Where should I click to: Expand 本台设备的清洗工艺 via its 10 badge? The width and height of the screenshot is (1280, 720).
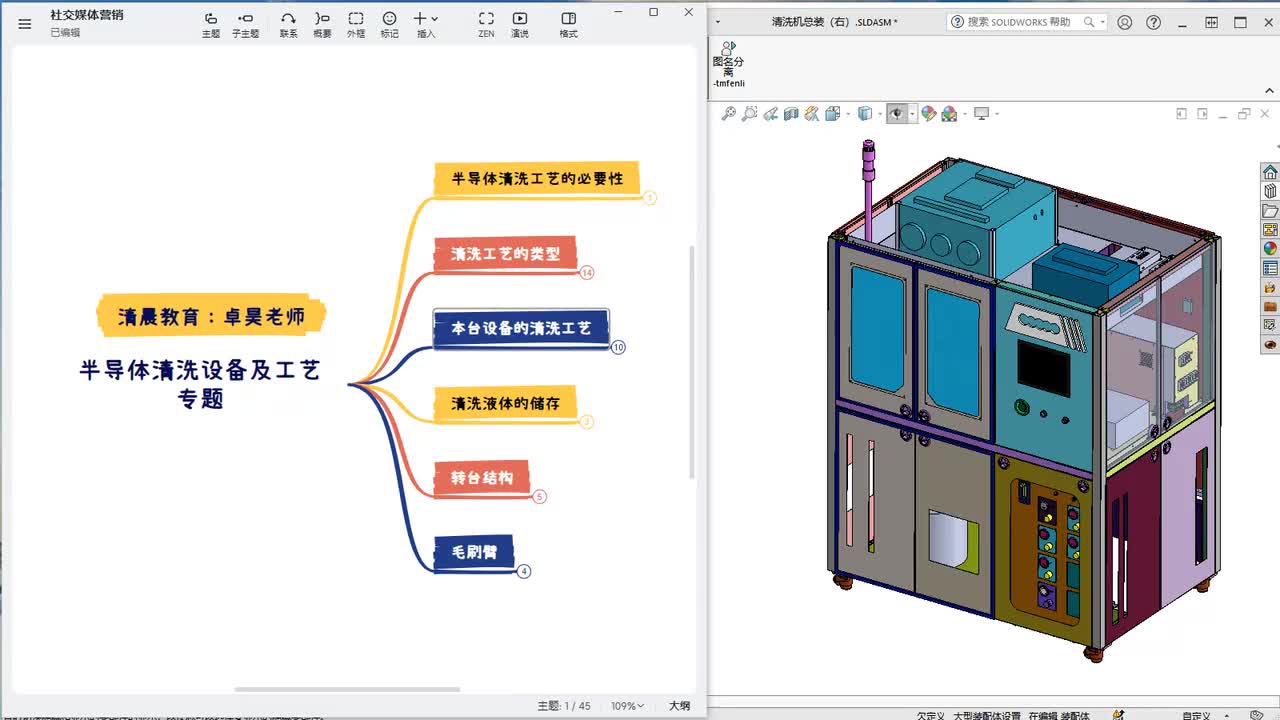tap(618, 347)
